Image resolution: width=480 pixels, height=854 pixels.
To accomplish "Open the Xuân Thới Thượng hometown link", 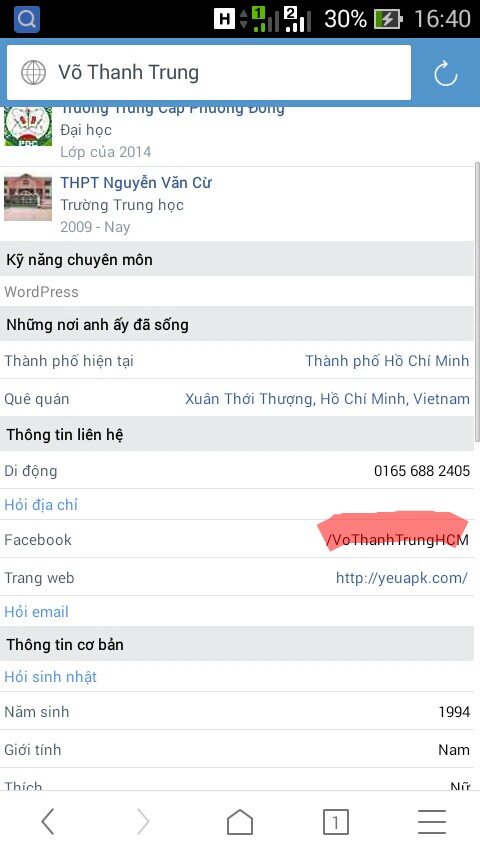I will tap(327, 399).
